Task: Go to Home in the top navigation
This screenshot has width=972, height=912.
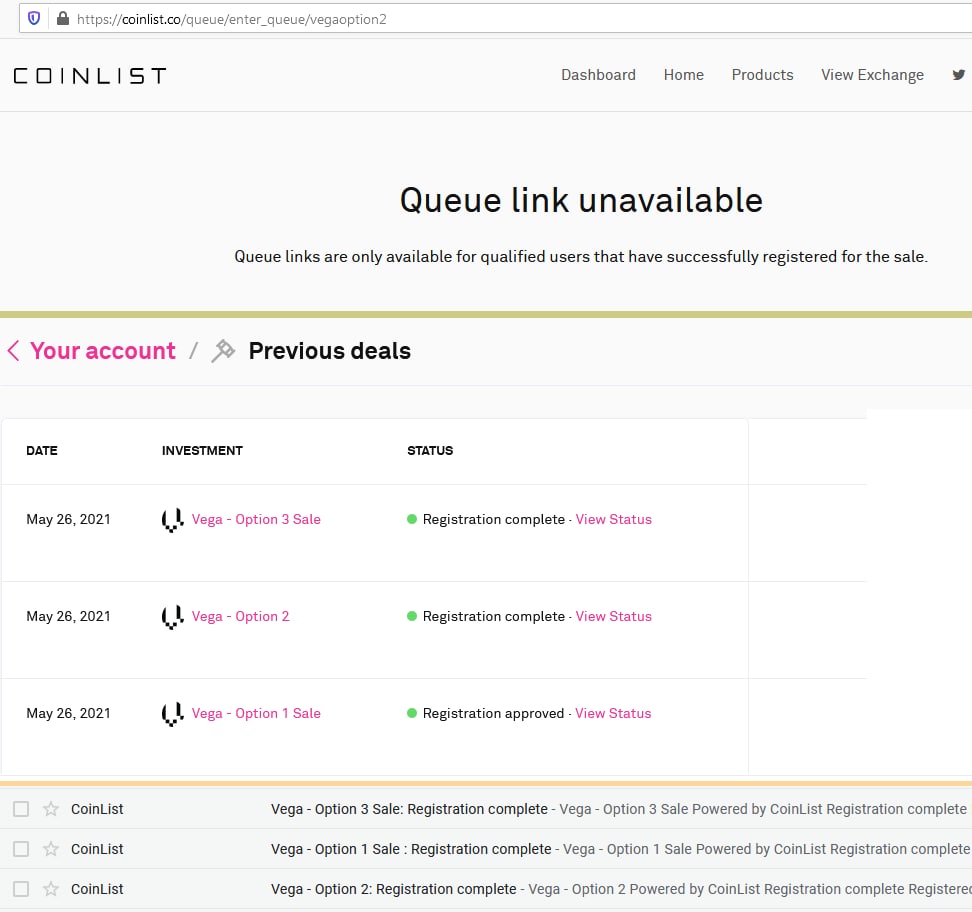Action: click(684, 75)
